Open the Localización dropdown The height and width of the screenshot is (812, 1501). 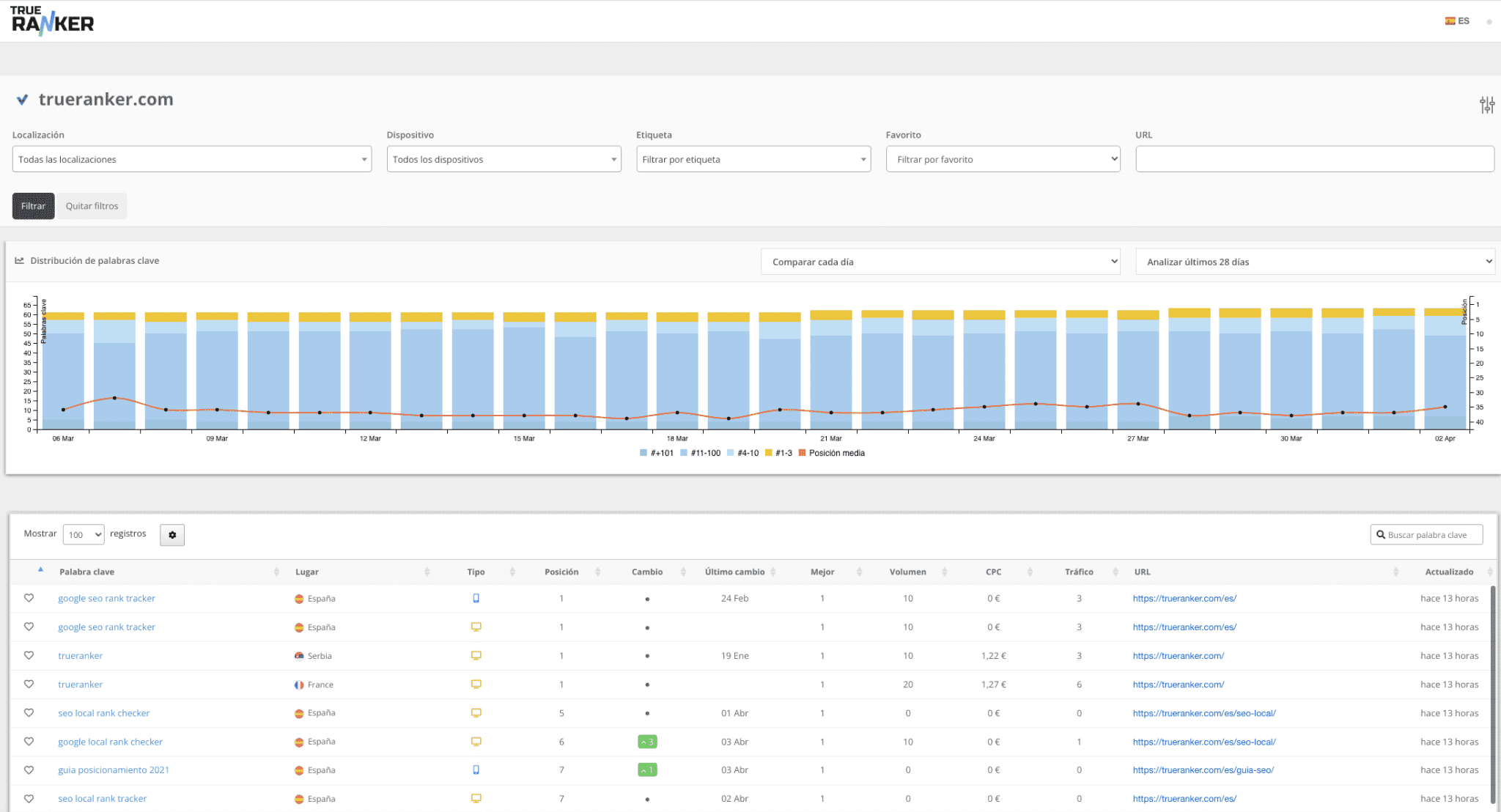192,159
